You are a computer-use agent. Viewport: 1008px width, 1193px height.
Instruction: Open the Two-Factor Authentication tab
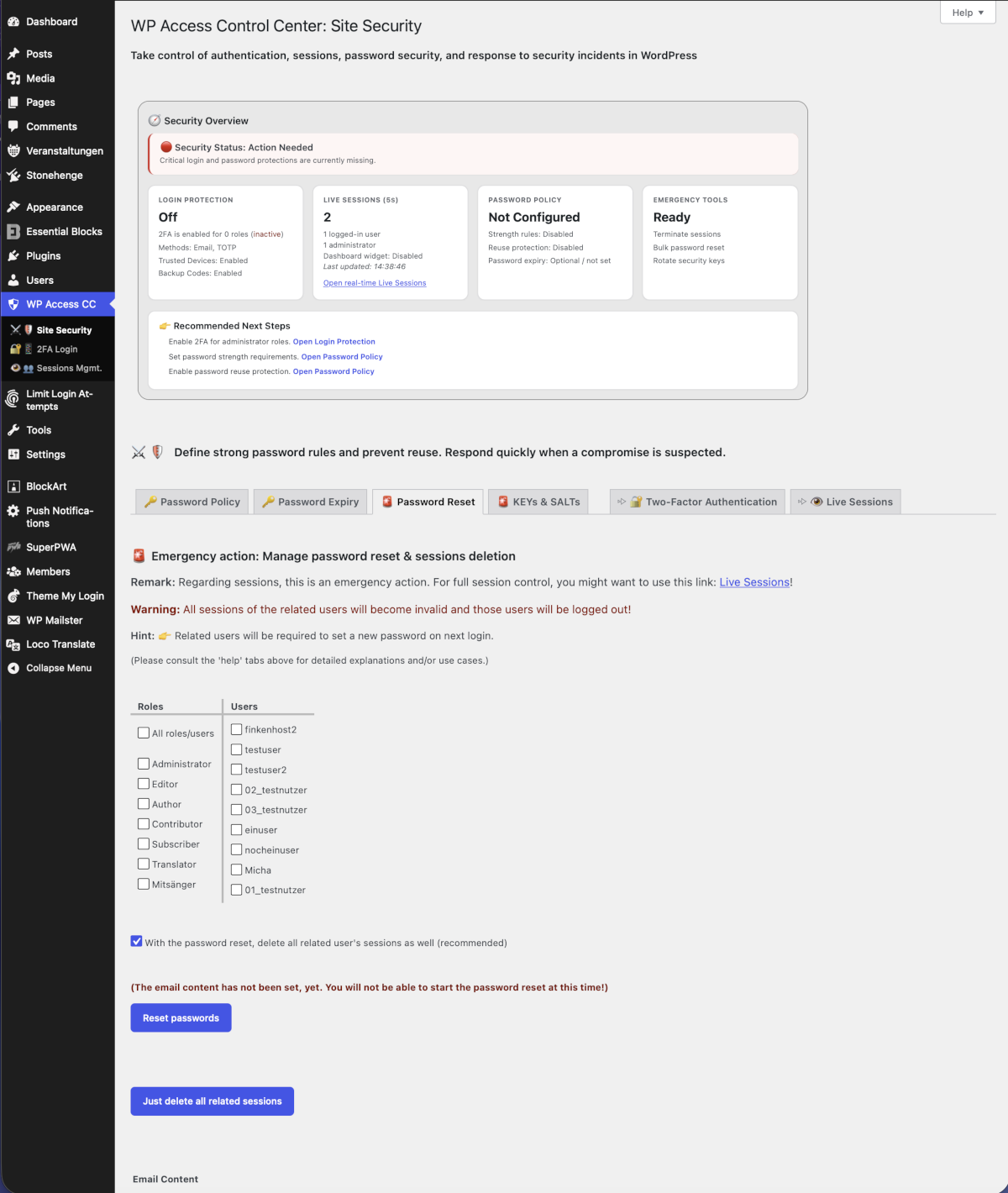(x=697, y=502)
